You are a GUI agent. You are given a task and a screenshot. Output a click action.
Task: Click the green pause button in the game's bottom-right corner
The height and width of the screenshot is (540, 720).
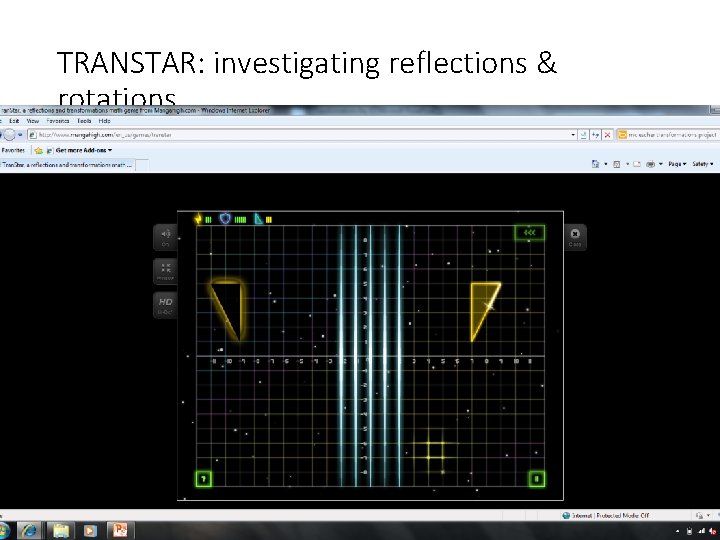pyautogui.click(x=536, y=479)
